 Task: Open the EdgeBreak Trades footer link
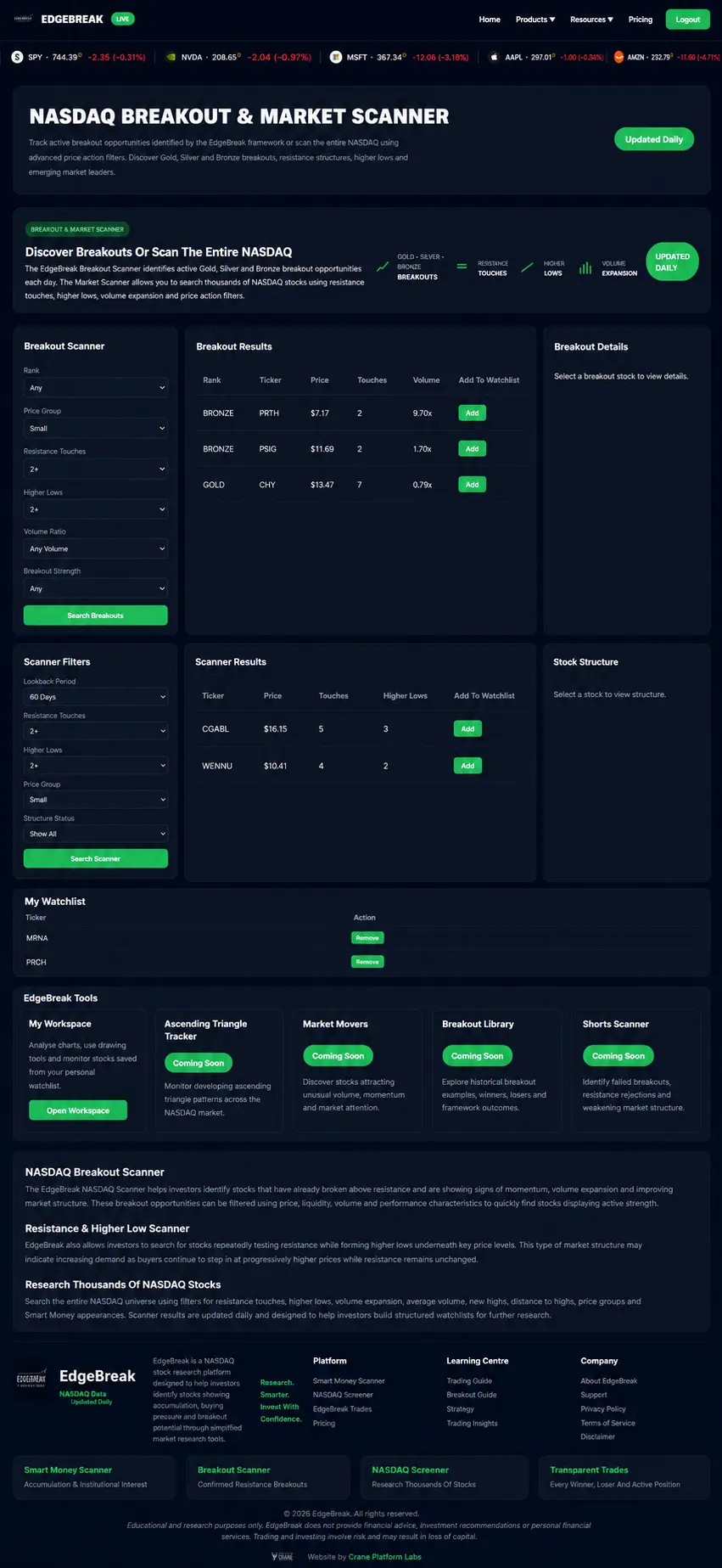343,1409
